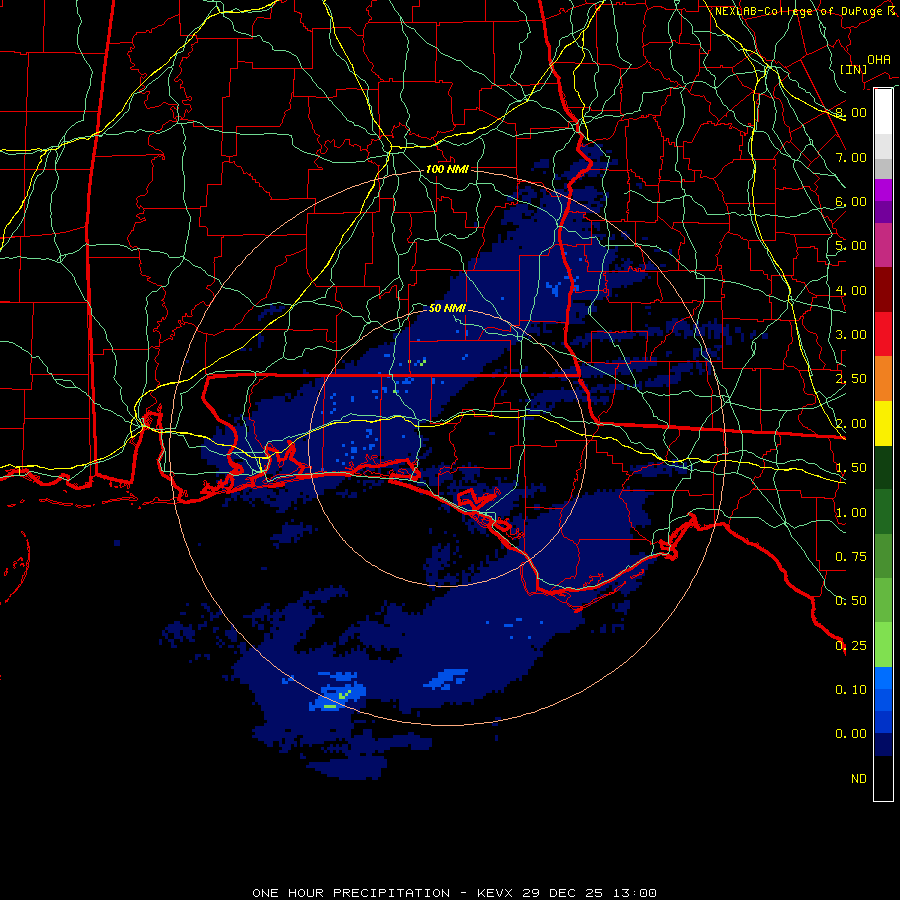Screen dimensions: 900x900
Task: Click the 0.75 legend value
Action: 851,557
